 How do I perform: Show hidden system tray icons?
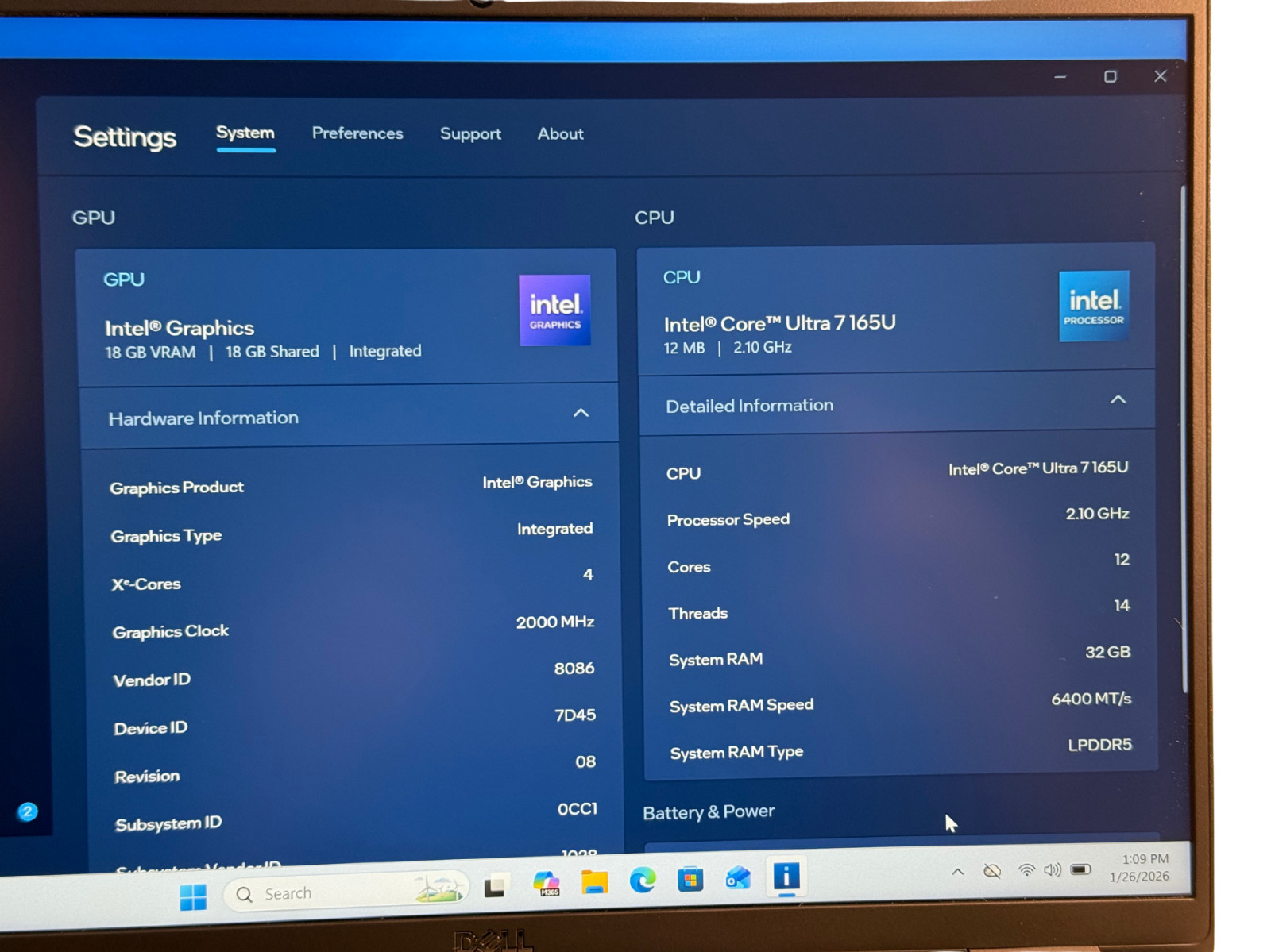pos(958,872)
